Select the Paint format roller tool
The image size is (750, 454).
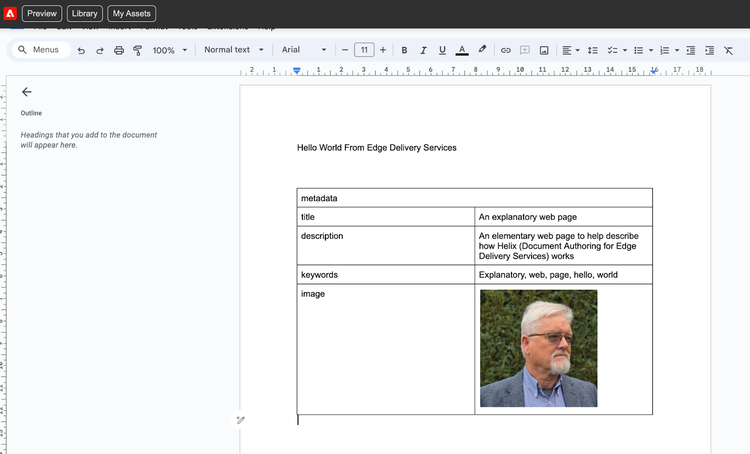pos(137,50)
